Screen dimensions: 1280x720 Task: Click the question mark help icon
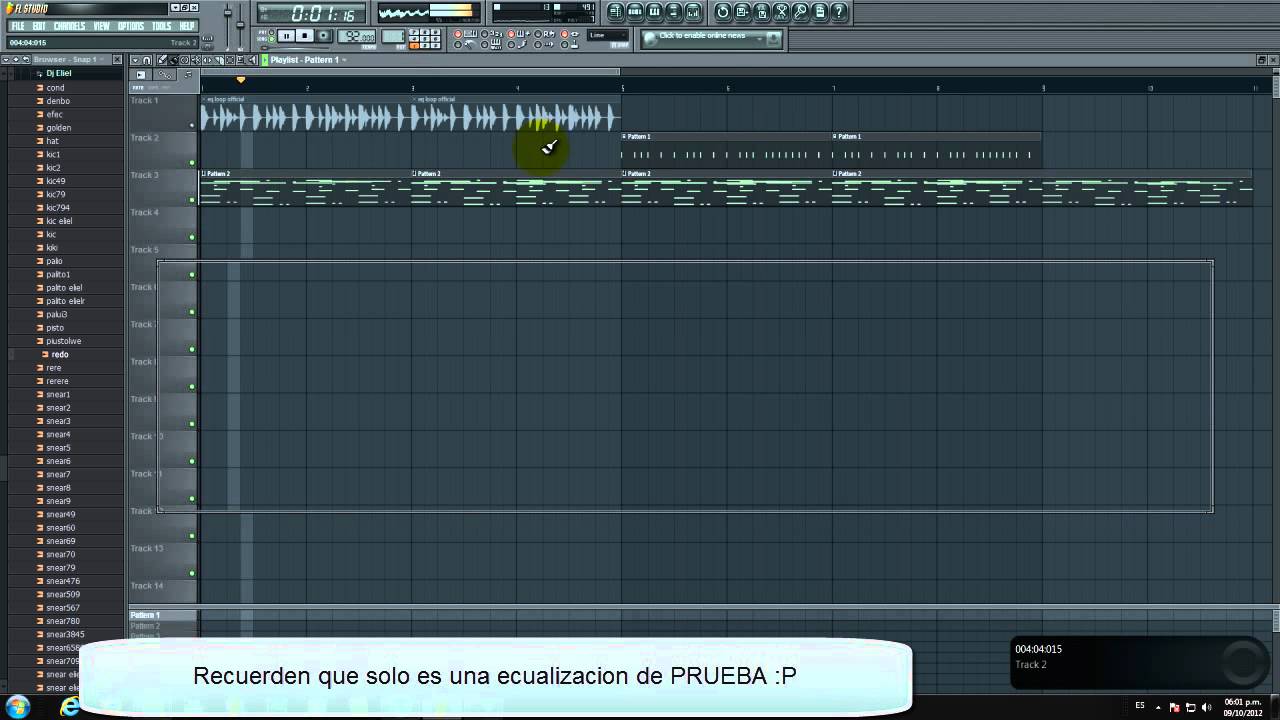(839, 12)
